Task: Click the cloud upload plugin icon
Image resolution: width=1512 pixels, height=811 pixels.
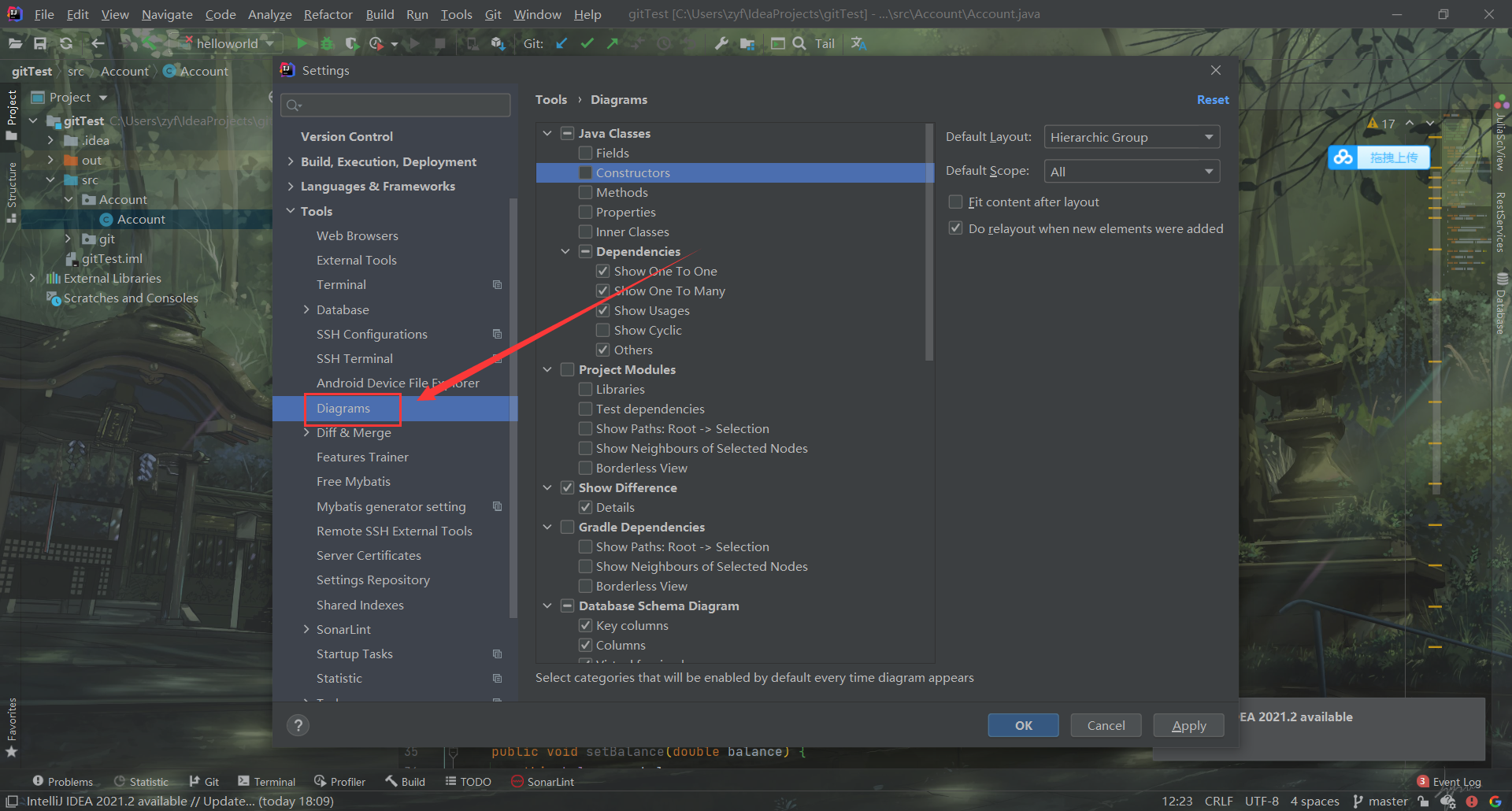Action: pos(1343,157)
